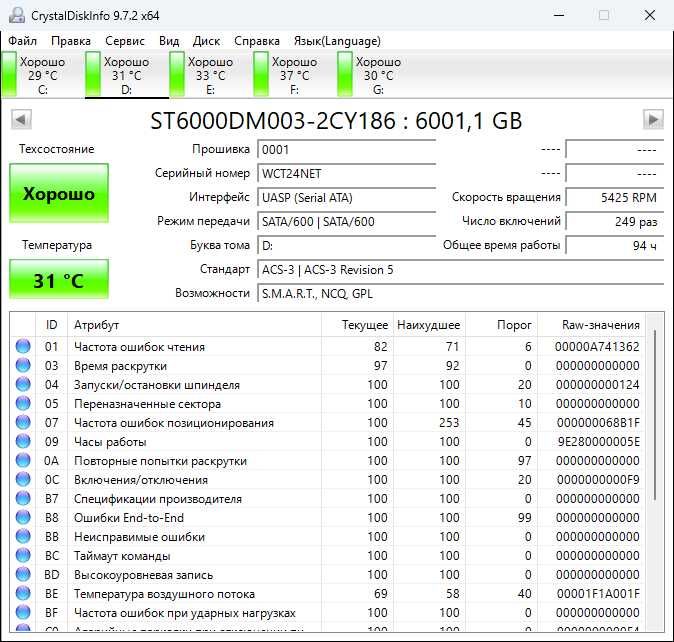Screen dimensions: 674x642
Task: Open the Сервис menu
Action: 125,41
